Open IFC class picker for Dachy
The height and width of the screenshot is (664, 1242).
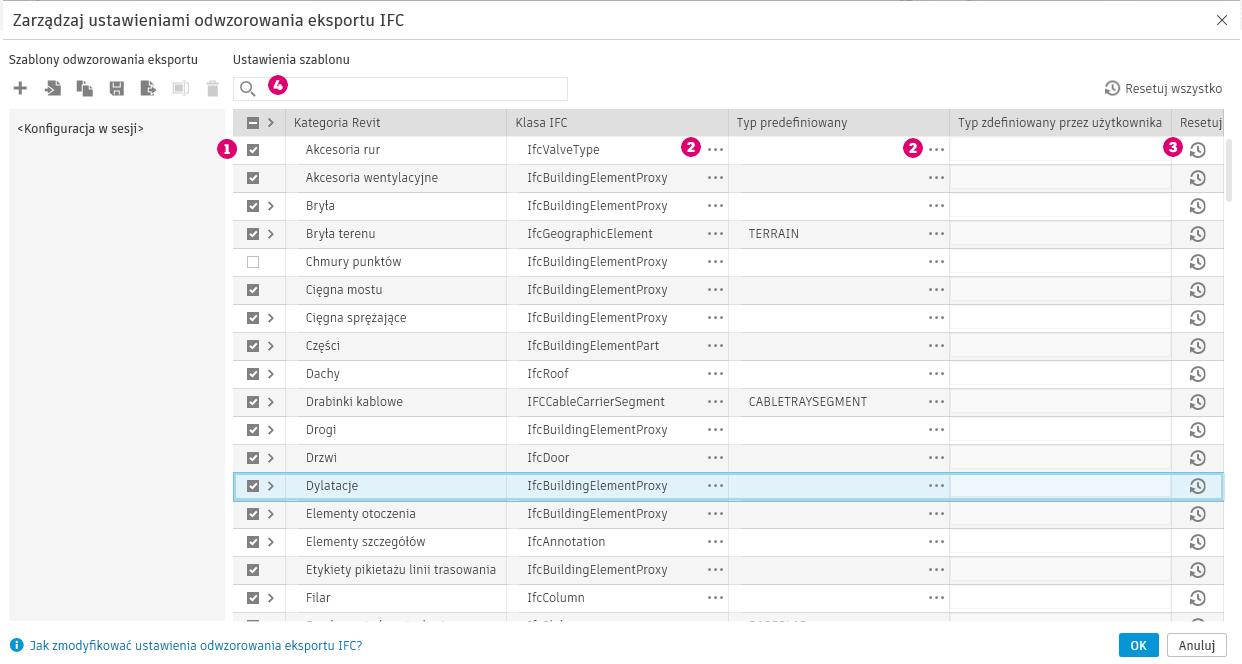[715, 374]
